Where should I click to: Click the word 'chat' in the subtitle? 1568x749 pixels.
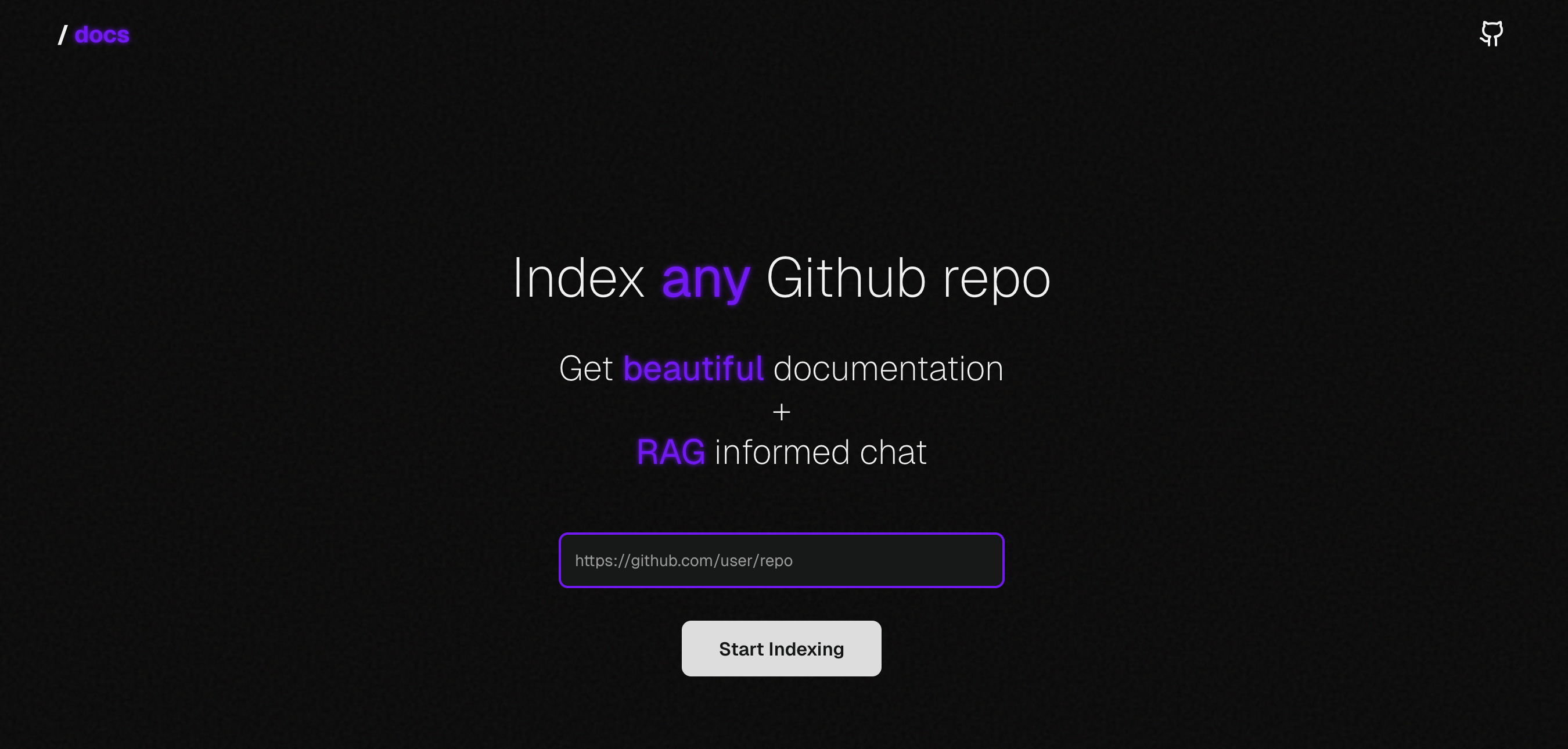[x=893, y=452]
